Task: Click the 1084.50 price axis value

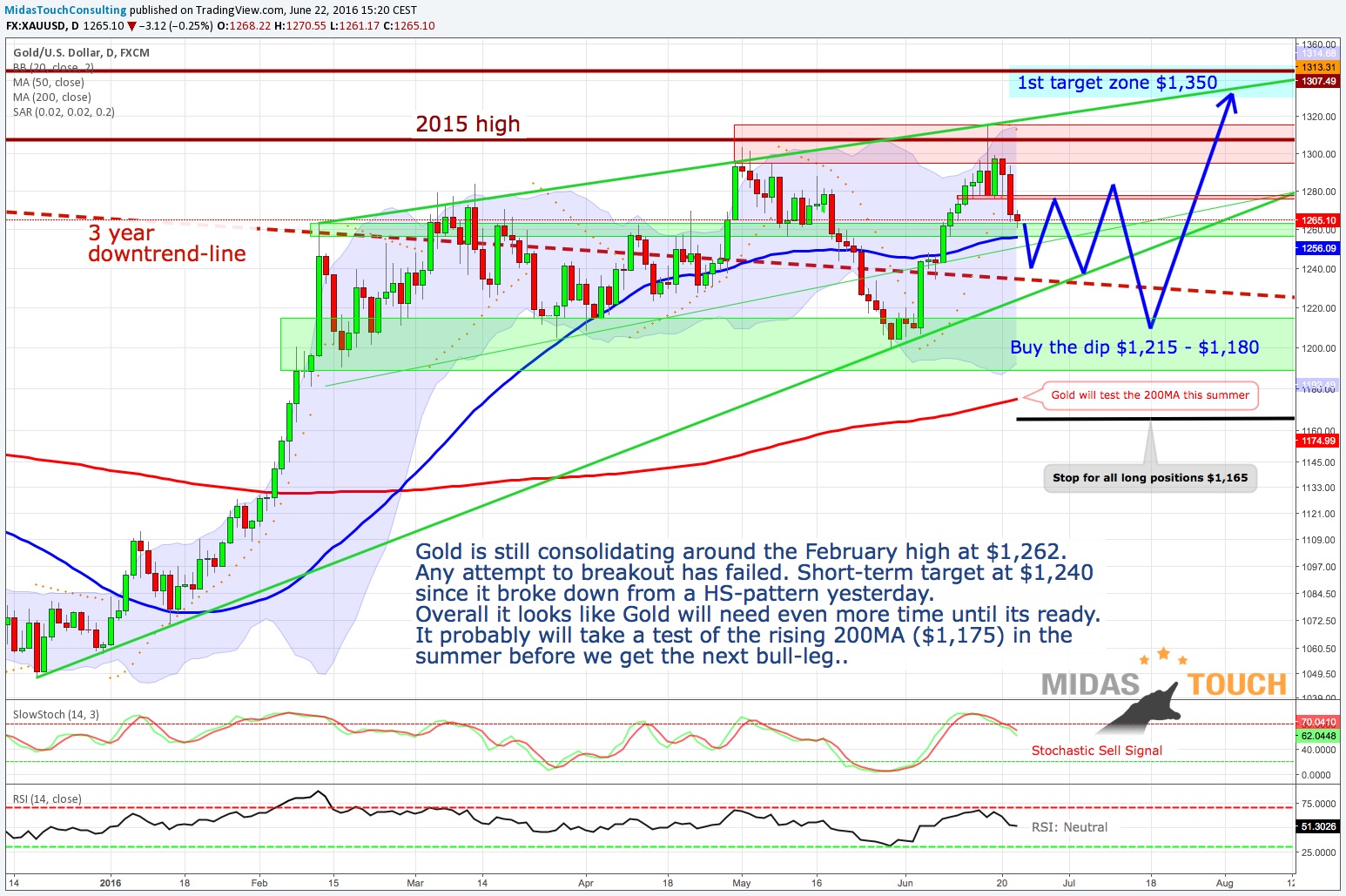Action: [1318, 594]
